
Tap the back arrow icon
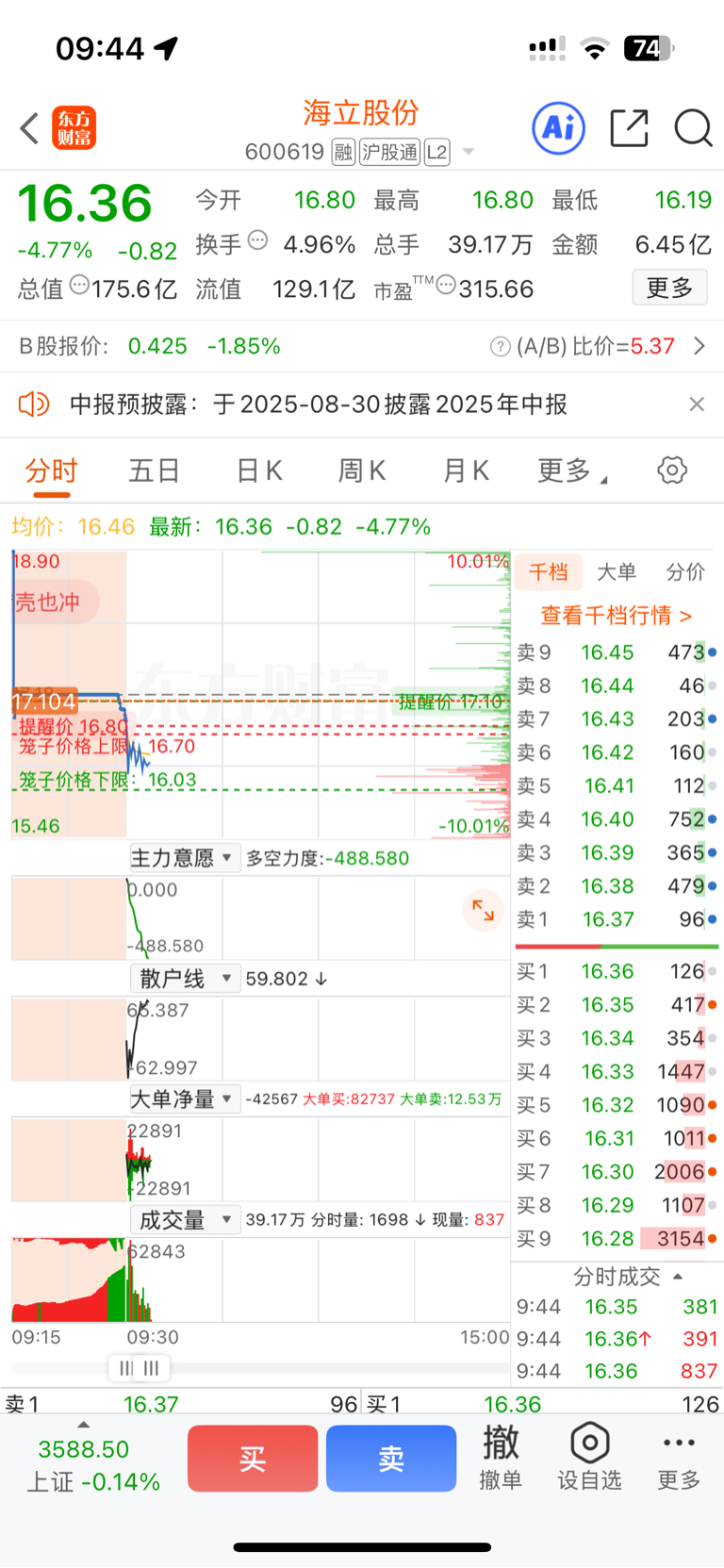pos(29,128)
